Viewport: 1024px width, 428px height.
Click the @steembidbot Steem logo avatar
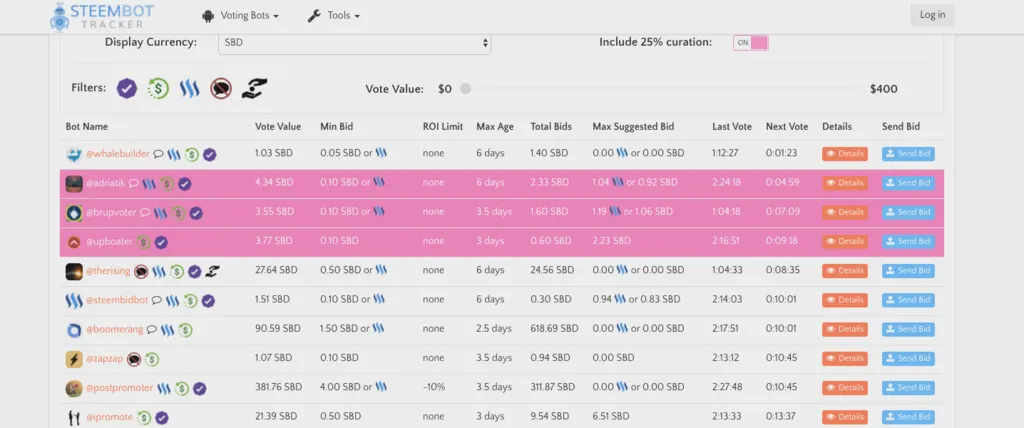tap(74, 301)
